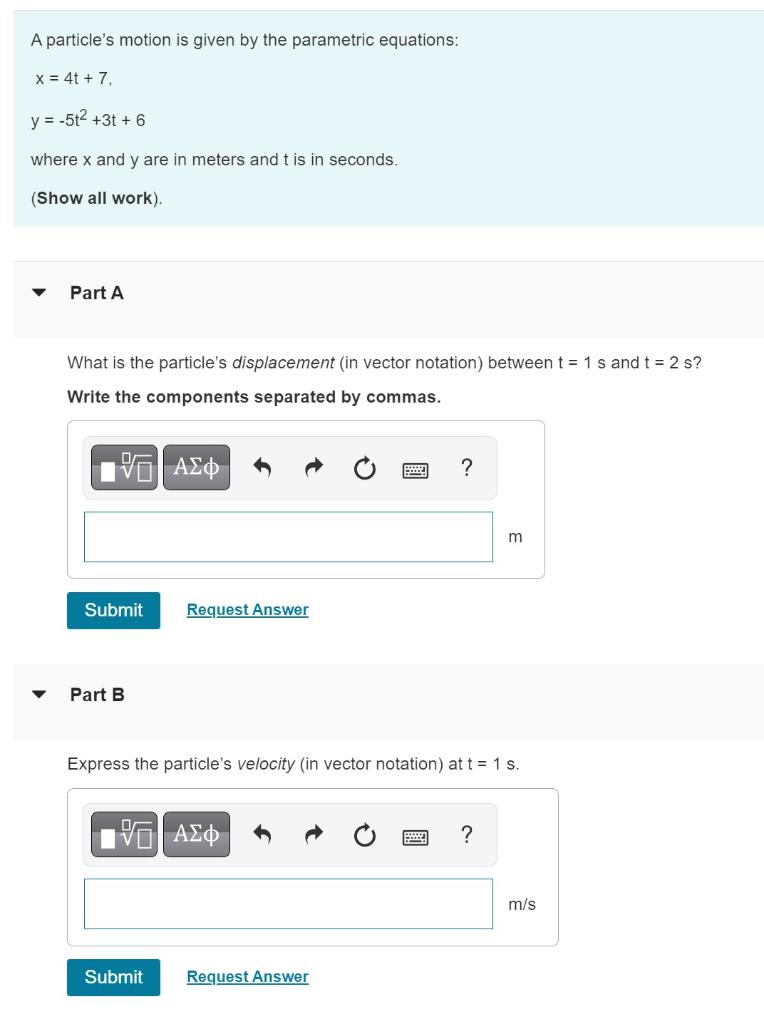Open equation editor help in Part A
Image resolution: width=764 pixels, height=1024 pixels.
pos(465,467)
